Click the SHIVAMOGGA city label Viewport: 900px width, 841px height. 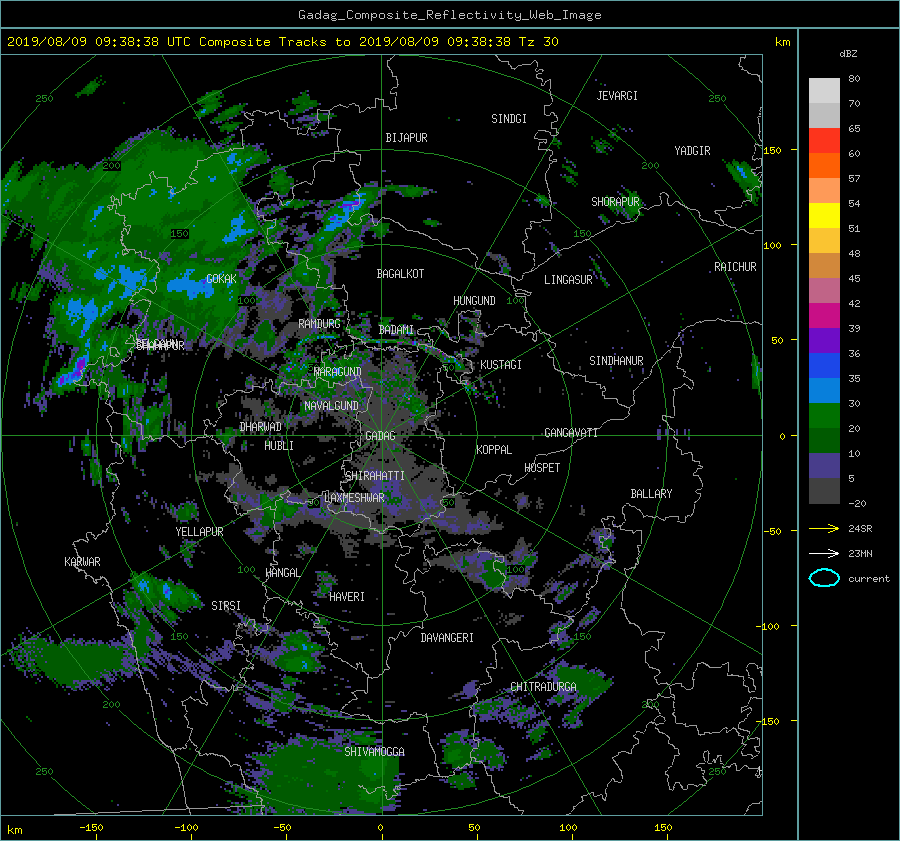click(x=374, y=752)
